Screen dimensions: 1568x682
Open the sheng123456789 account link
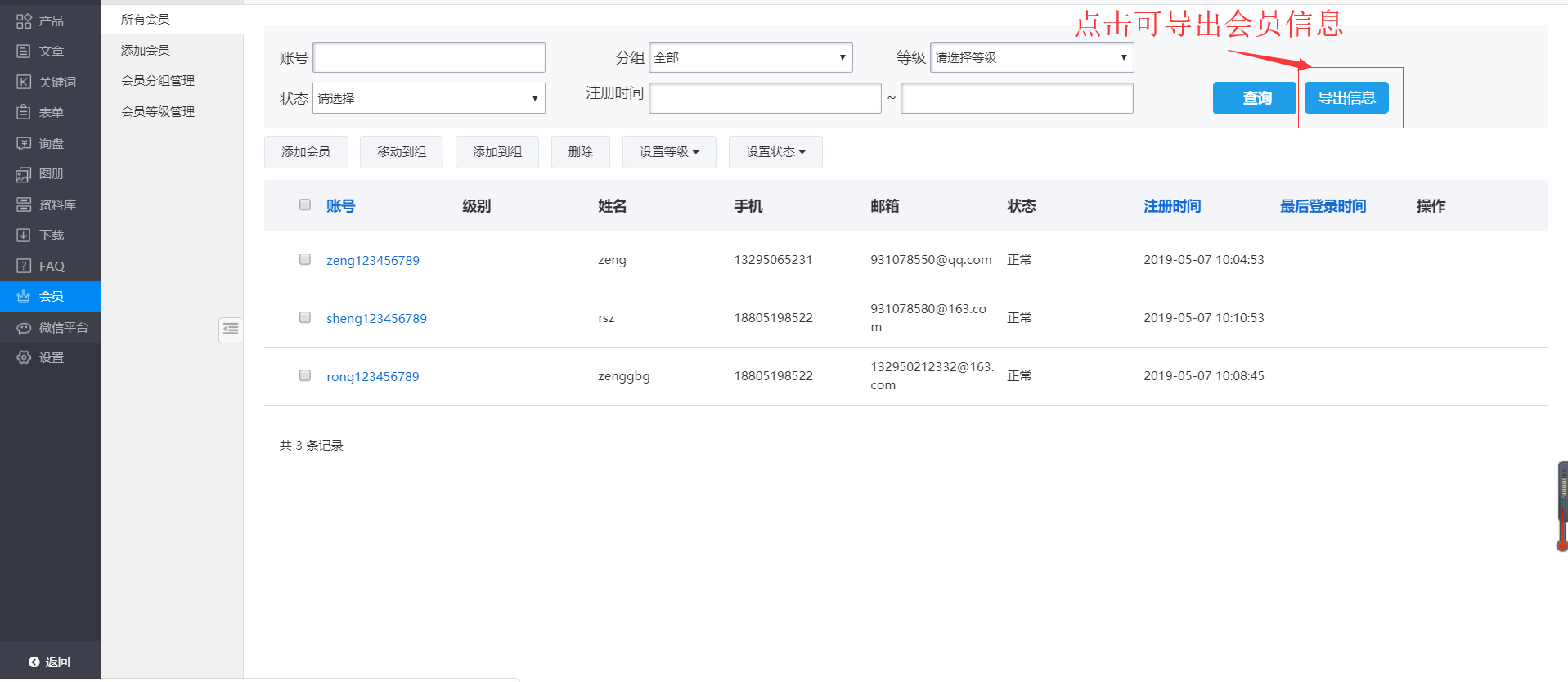376,319
